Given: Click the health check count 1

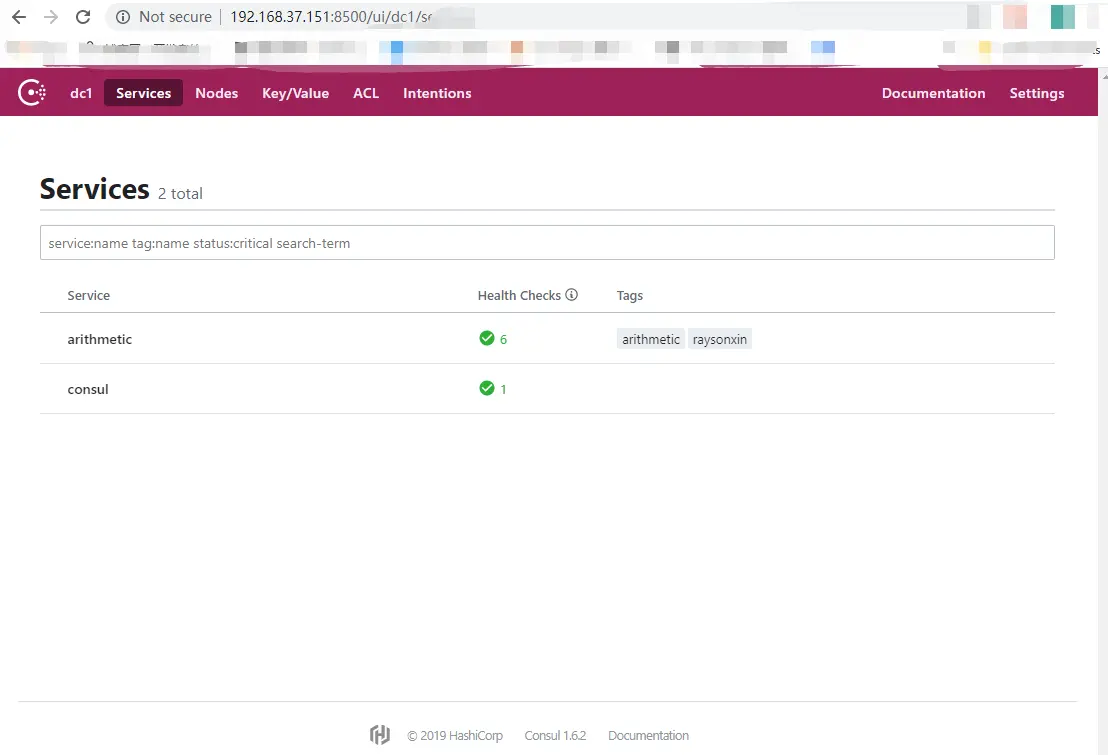Looking at the screenshot, I should 503,389.
